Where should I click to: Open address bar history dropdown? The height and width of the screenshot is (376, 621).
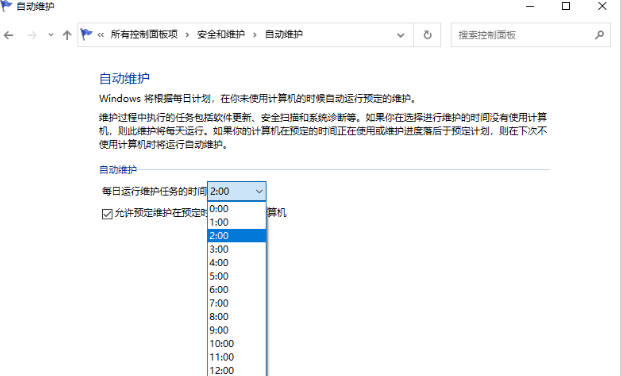coord(400,35)
